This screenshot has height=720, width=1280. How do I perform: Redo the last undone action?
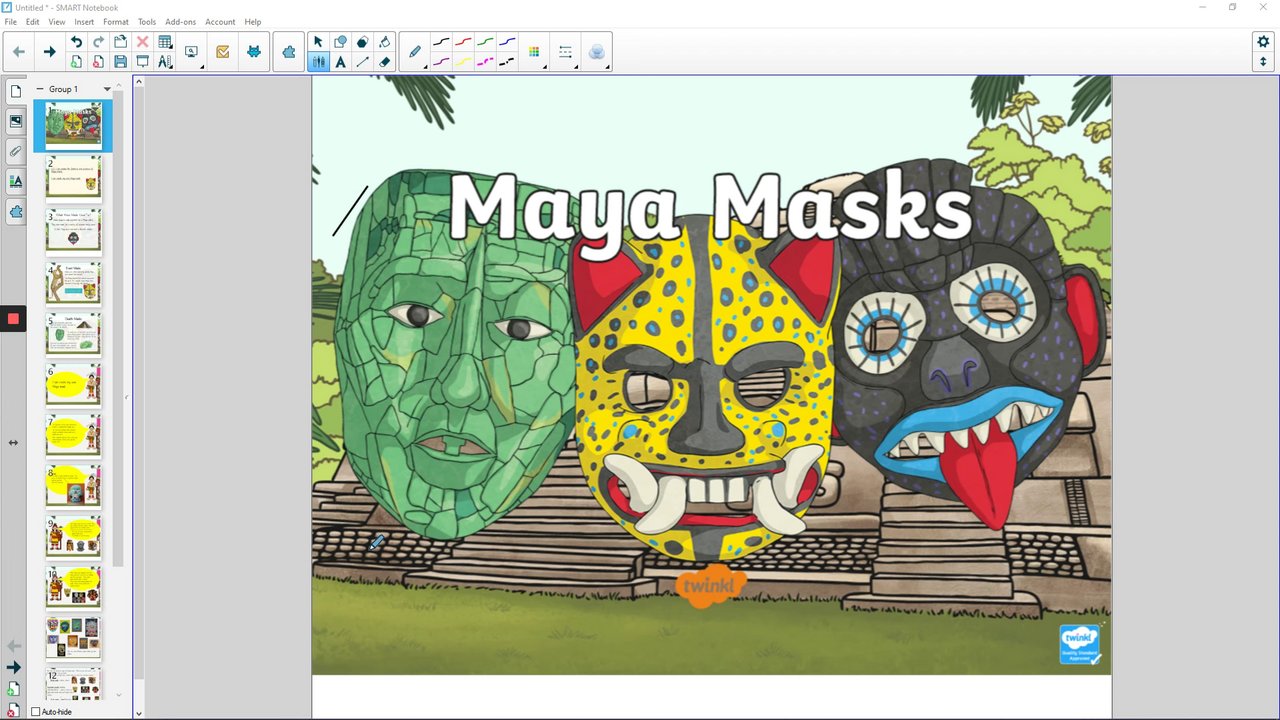(x=98, y=42)
